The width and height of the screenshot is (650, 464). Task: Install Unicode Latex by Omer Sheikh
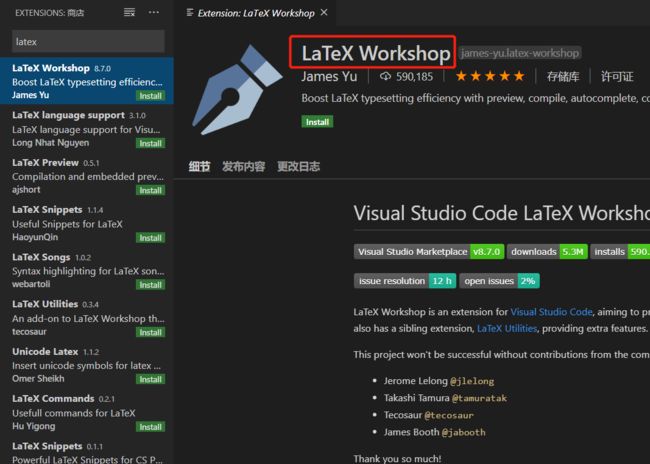click(150, 379)
